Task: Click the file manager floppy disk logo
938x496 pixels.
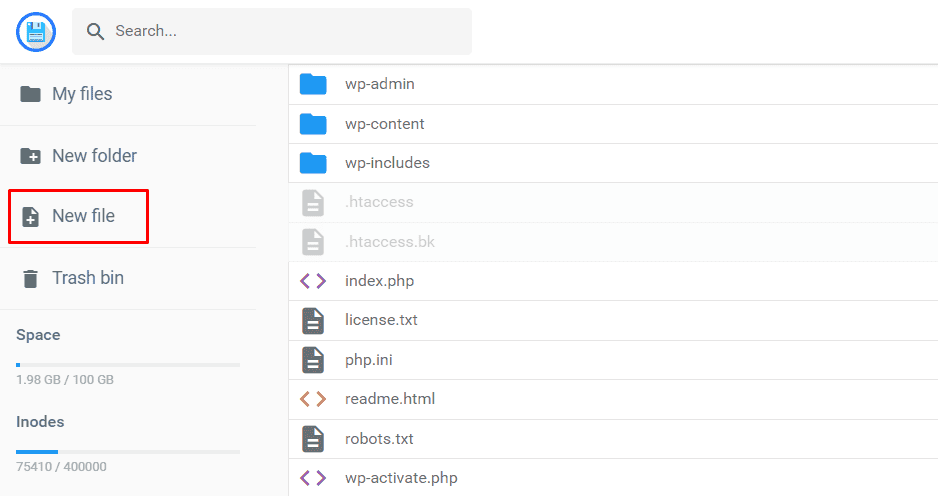Action: (x=36, y=32)
